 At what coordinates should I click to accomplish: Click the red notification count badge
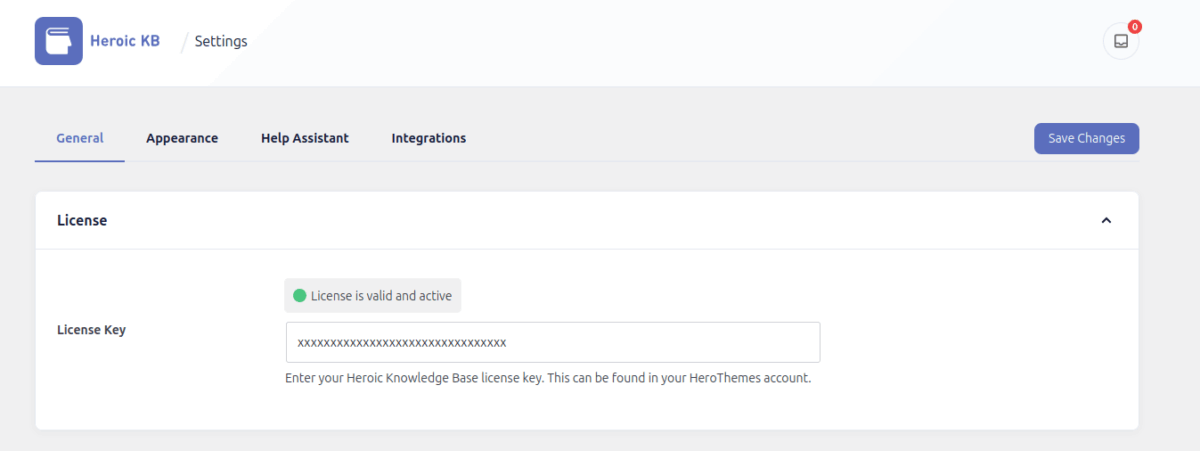tap(1134, 27)
